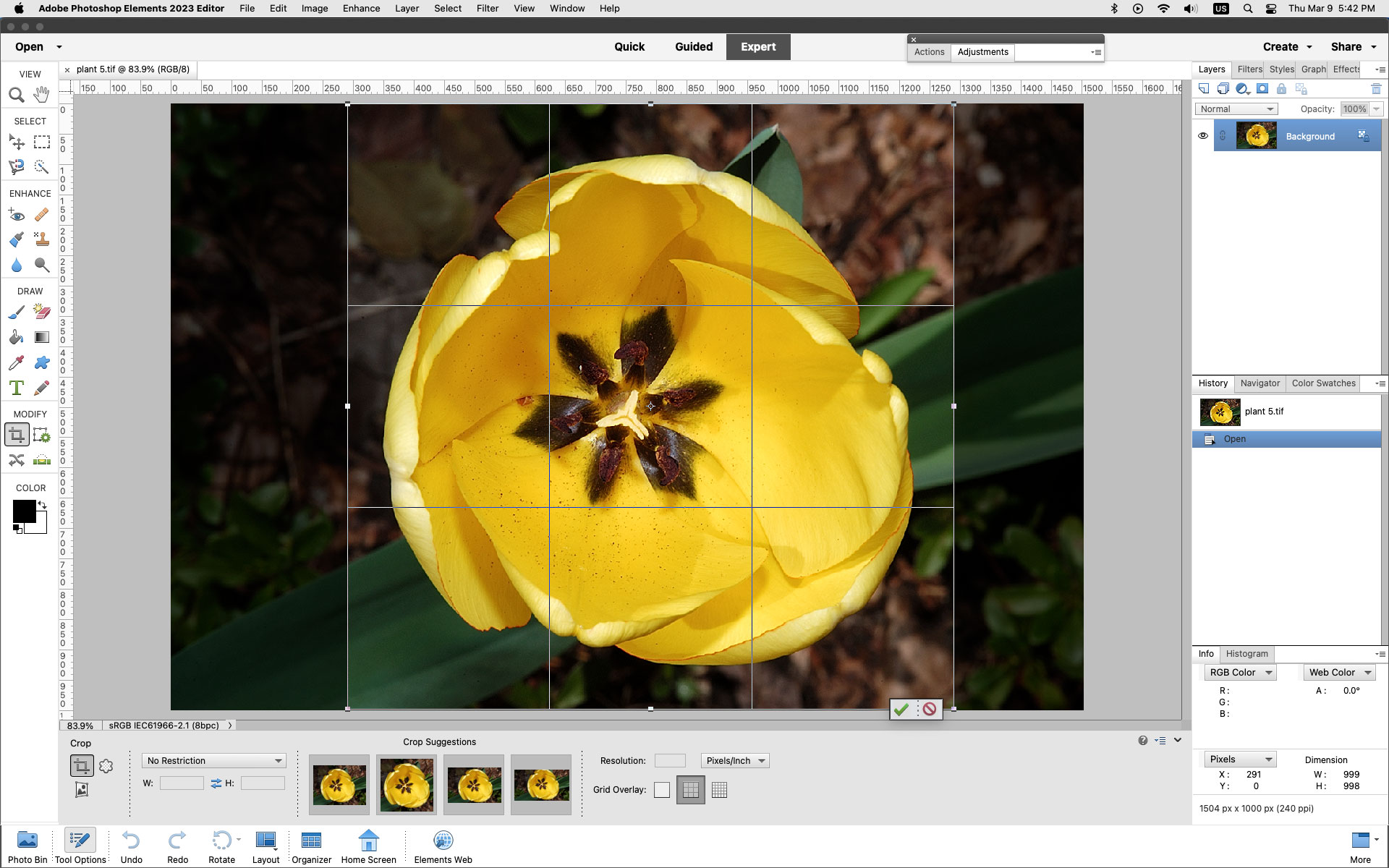Select the Zoom tool
The width and height of the screenshot is (1389, 868).
click(17, 95)
